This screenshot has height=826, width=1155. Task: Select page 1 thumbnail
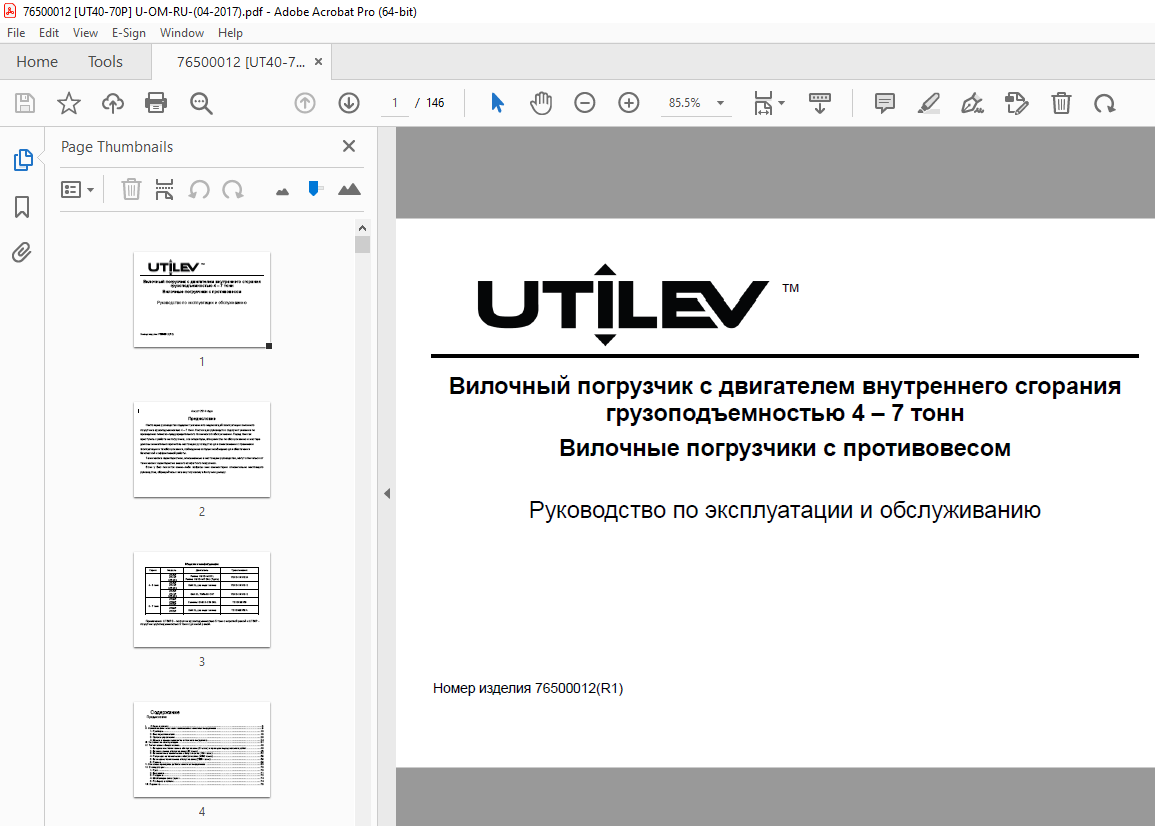[x=202, y=299]
